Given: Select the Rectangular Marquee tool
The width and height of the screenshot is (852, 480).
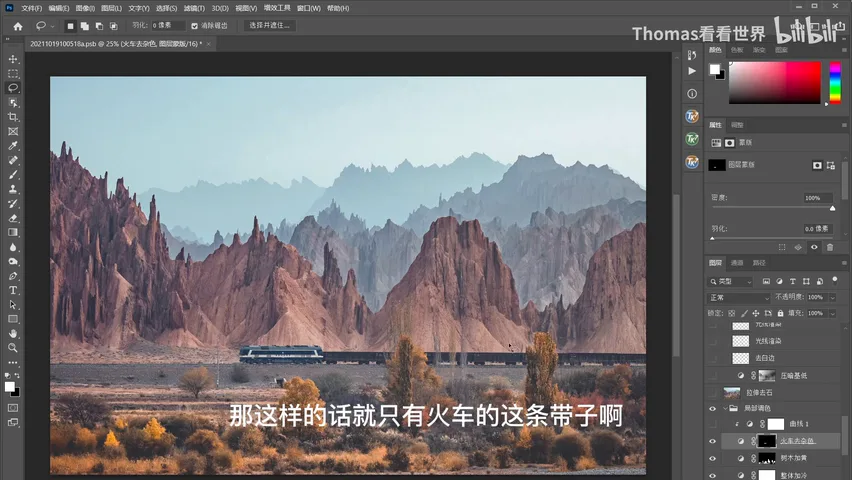Looking at the screenshot, I should (13, 73).
